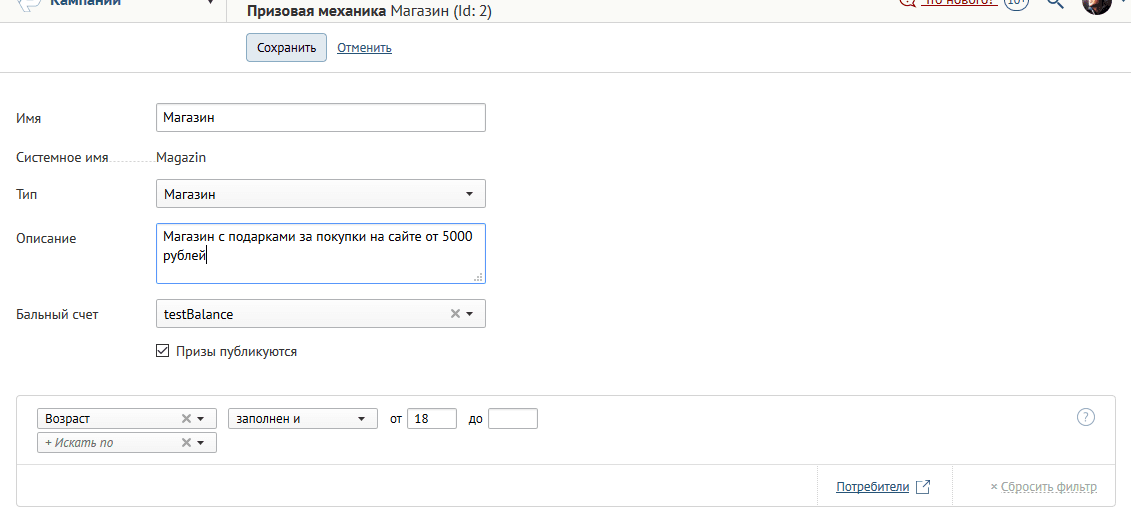Click external link icon next to Потребители
Screen dimensions: 1131x519
(x=923, y=487)
